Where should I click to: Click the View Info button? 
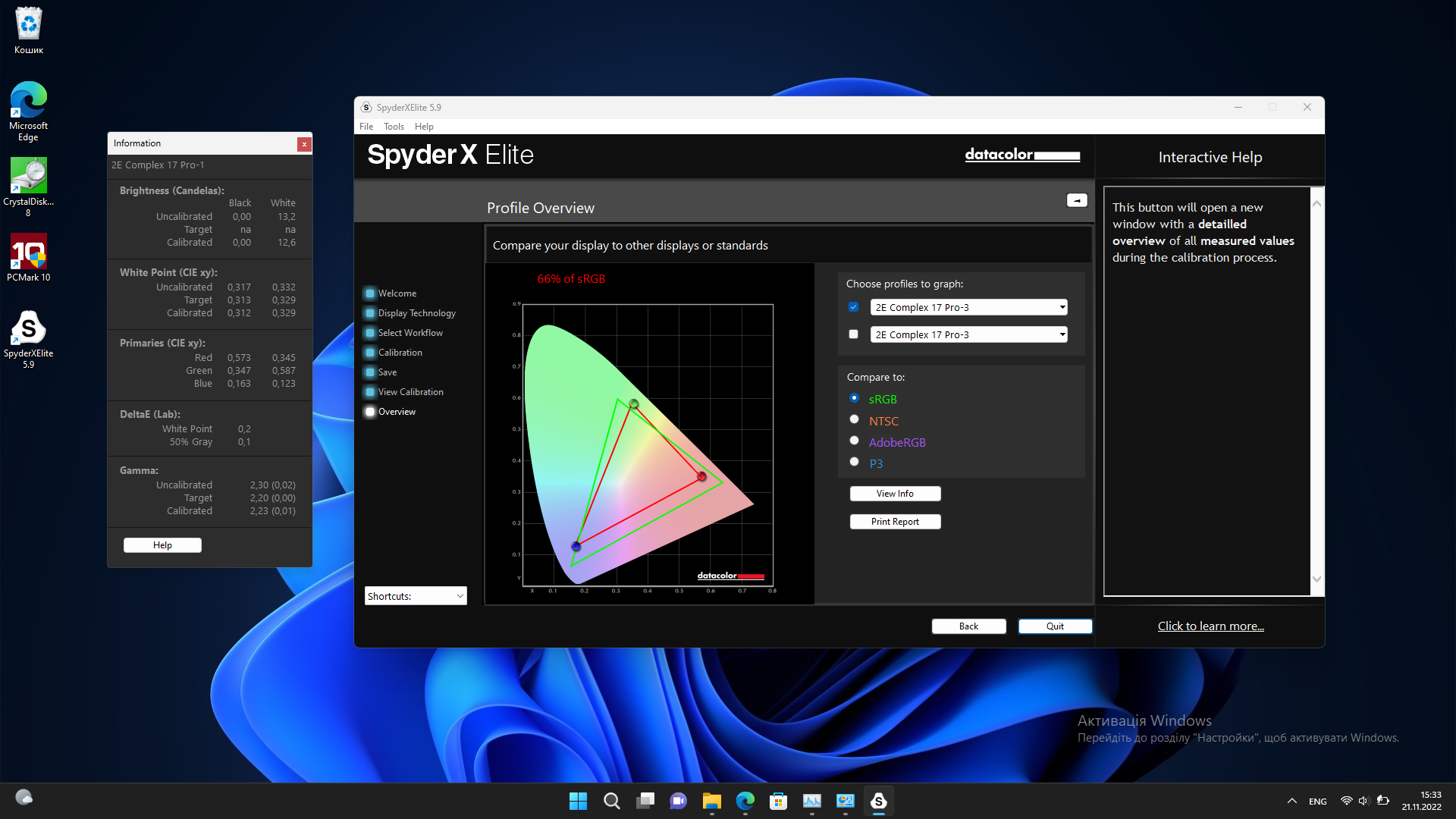895,494
